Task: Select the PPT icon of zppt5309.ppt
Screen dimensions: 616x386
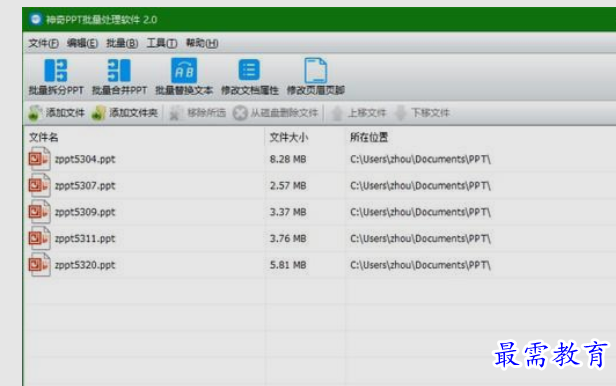Action: tap(39, 212)
